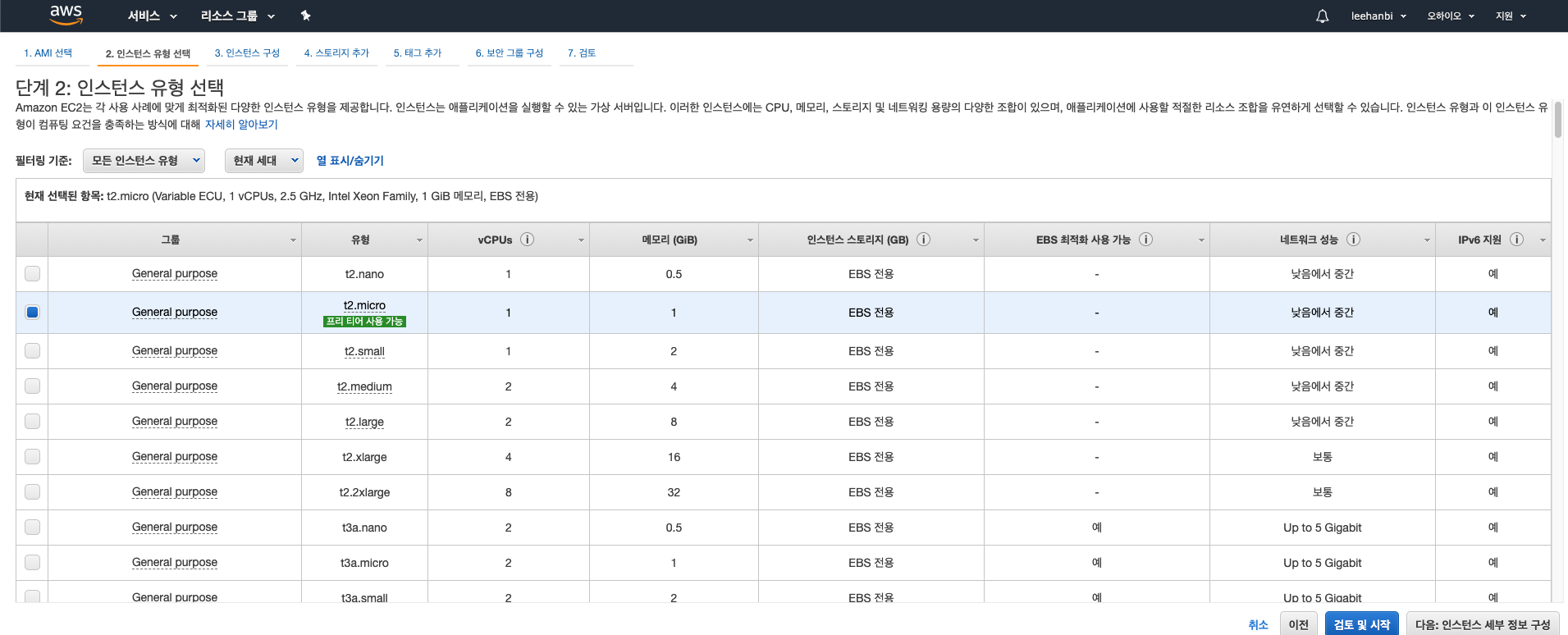Select the t2.small instance checkbox
The image size is (1568, 635).
32,350
